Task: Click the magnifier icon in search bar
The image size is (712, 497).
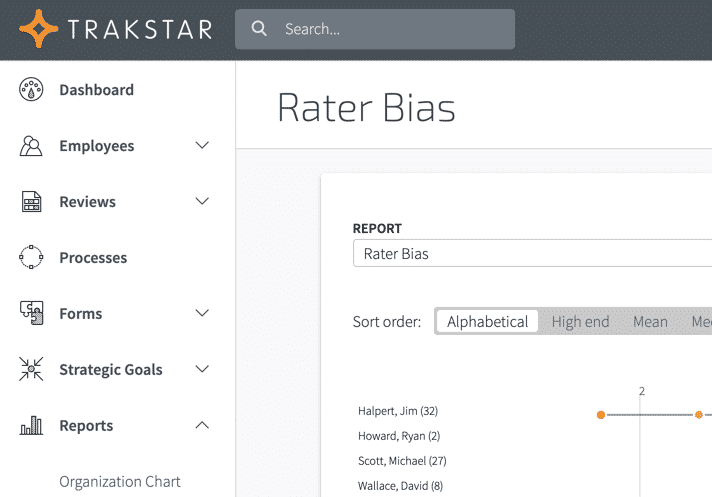Action: pyautogui.click(x=259, y=29)
